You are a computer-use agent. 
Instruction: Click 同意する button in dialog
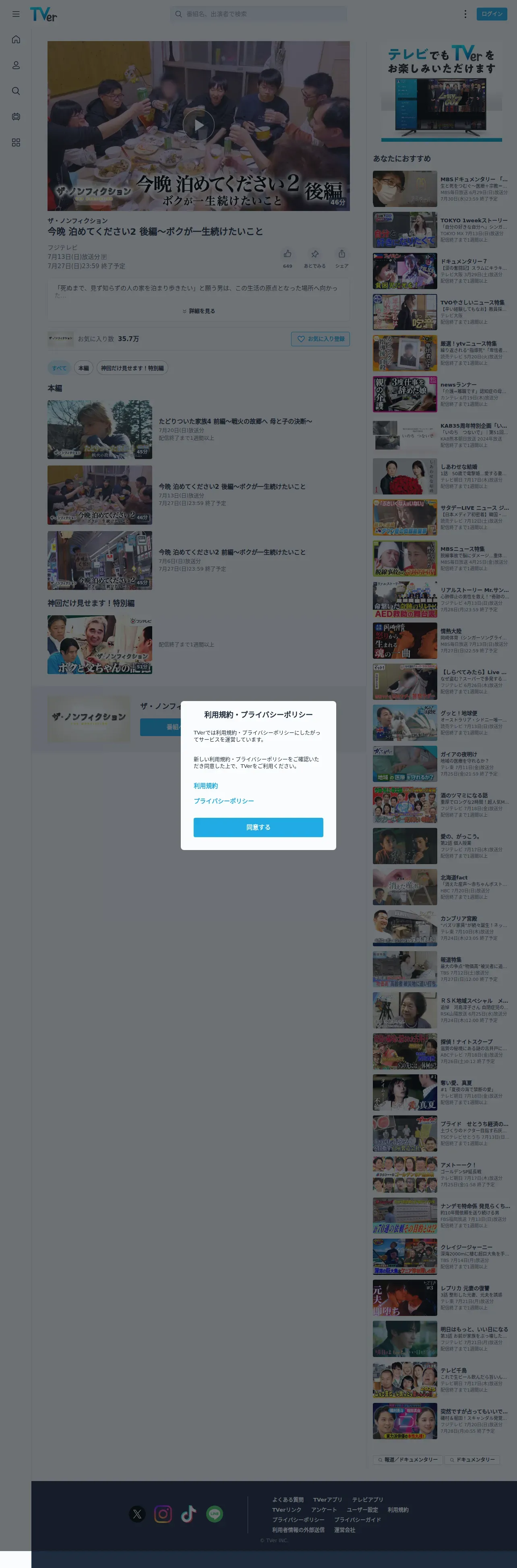coord(258,827)
